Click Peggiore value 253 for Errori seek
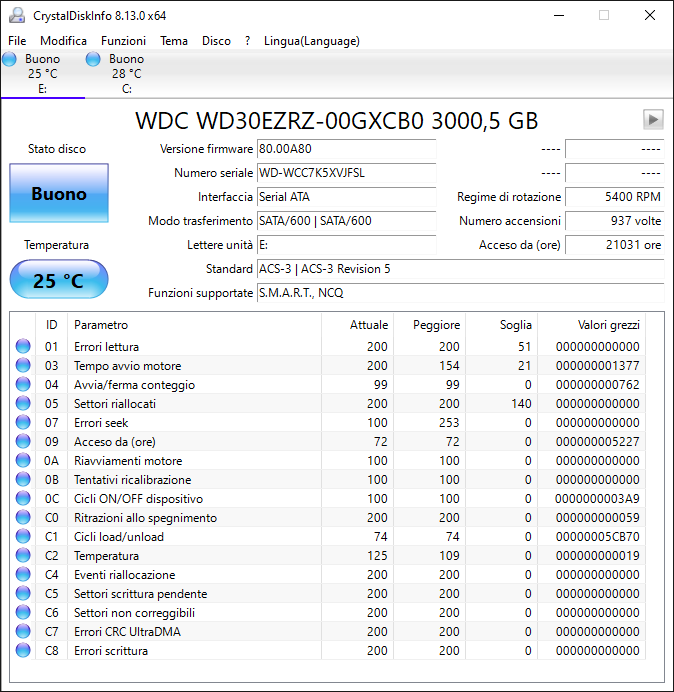This screenshot has height=692, width=674. point(449,422)
